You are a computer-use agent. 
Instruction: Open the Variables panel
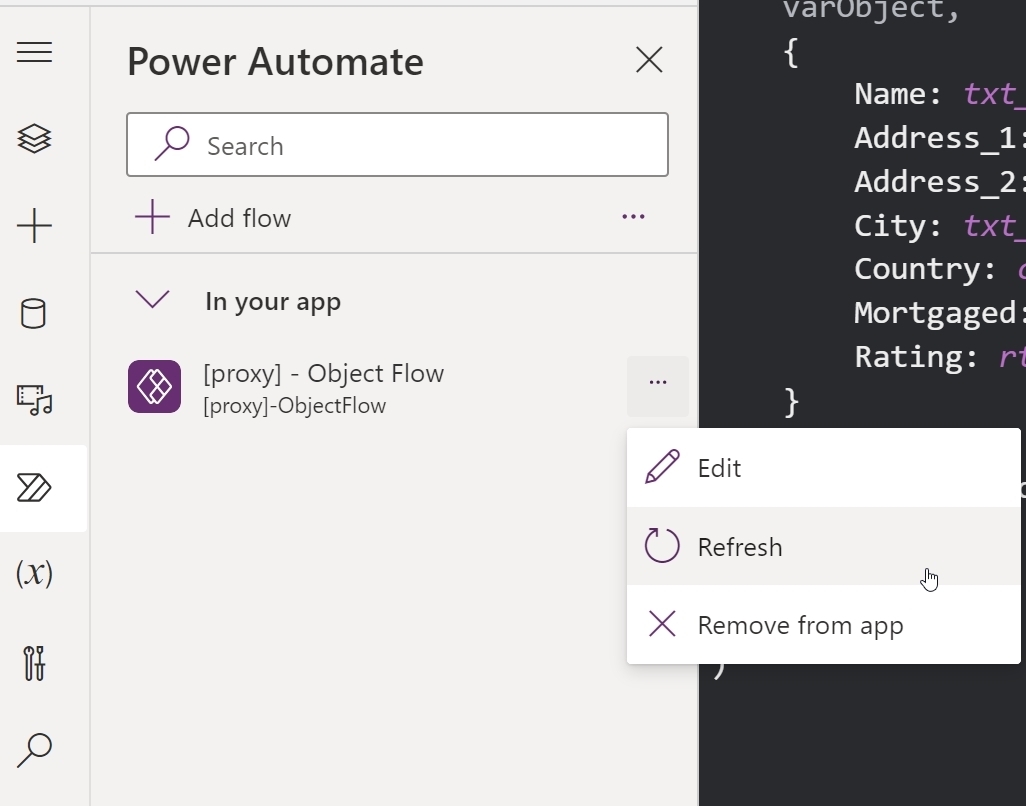click(x=34, y=573)
